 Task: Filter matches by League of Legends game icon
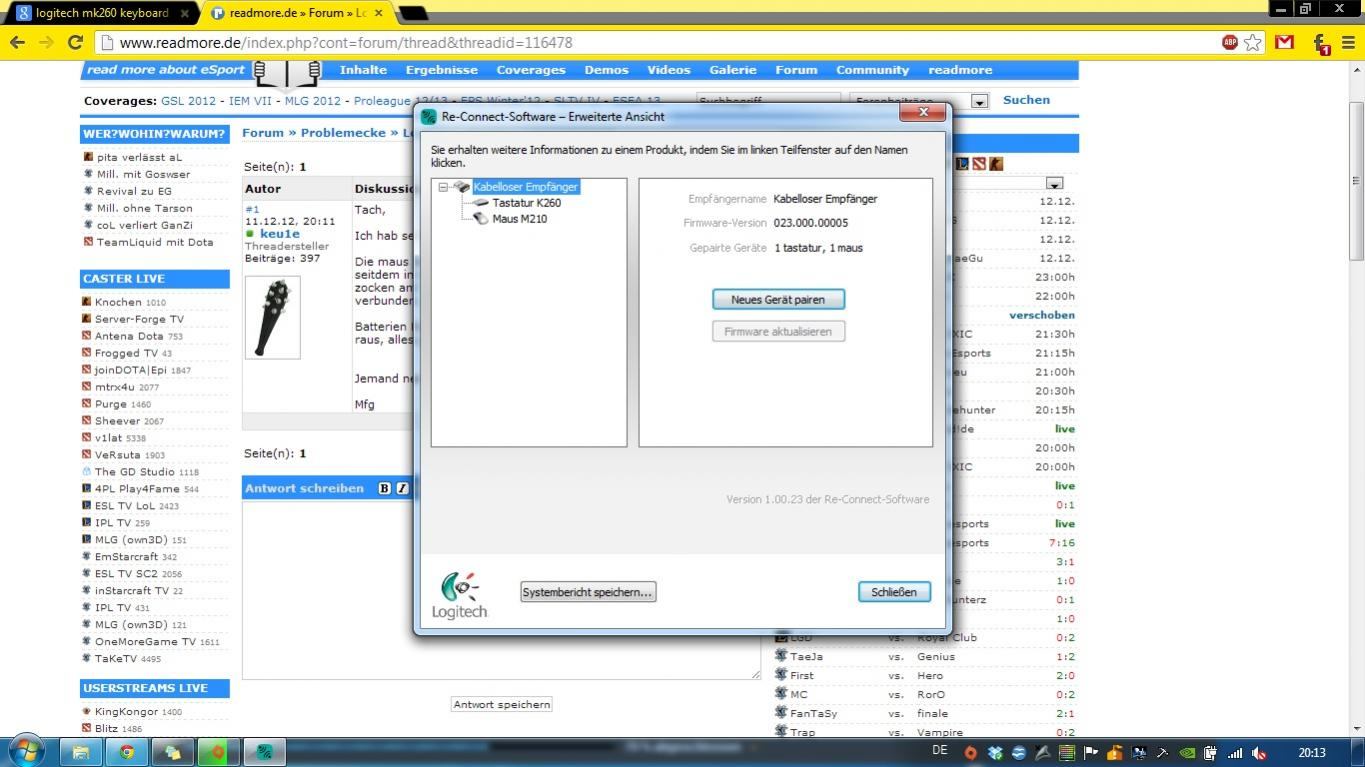tap(962, 164)
